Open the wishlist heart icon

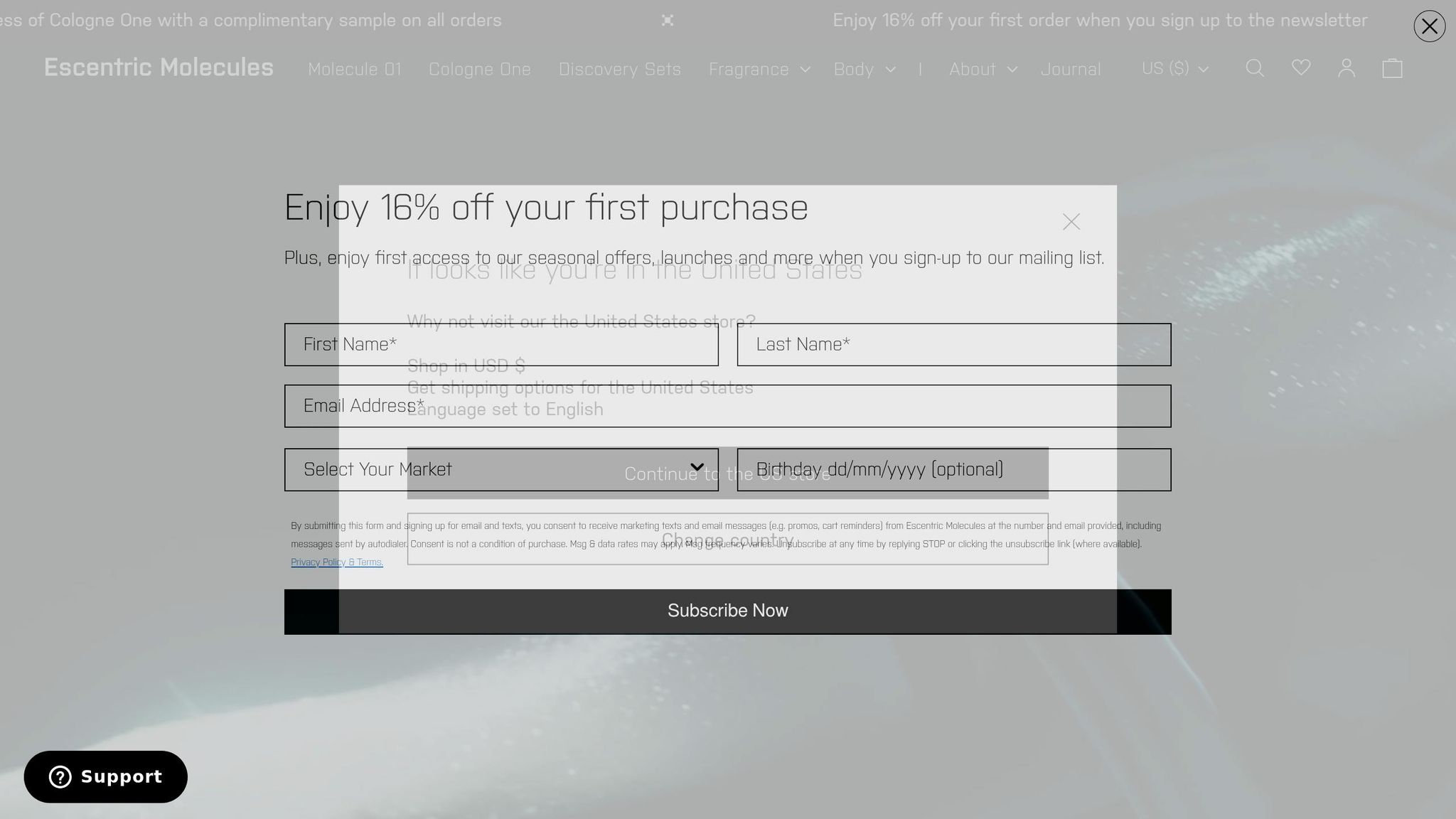(1301, 68)
